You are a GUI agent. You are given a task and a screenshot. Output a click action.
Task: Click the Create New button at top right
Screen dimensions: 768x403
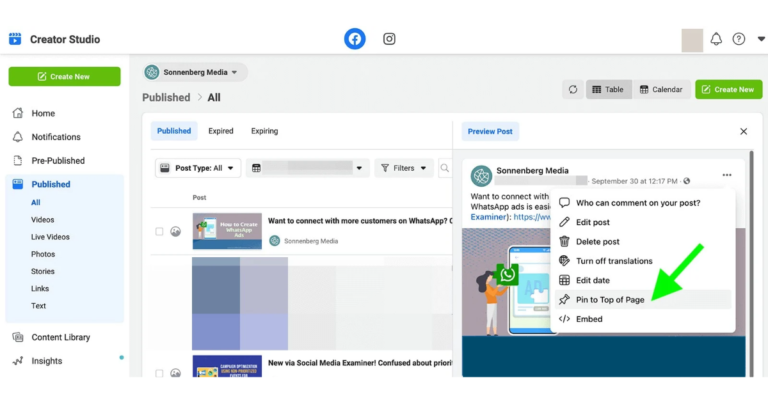[728, 90]
